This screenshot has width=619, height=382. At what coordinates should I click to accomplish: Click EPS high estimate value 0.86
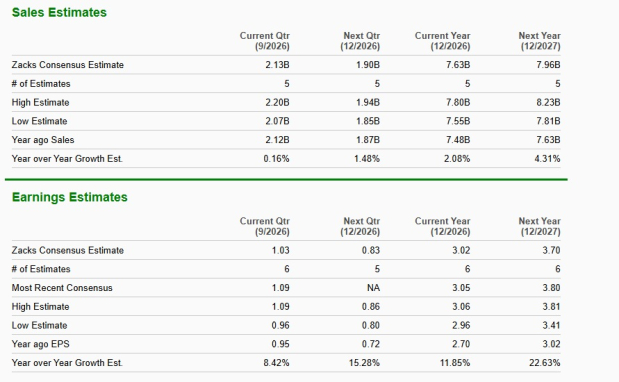pos(371,307)
